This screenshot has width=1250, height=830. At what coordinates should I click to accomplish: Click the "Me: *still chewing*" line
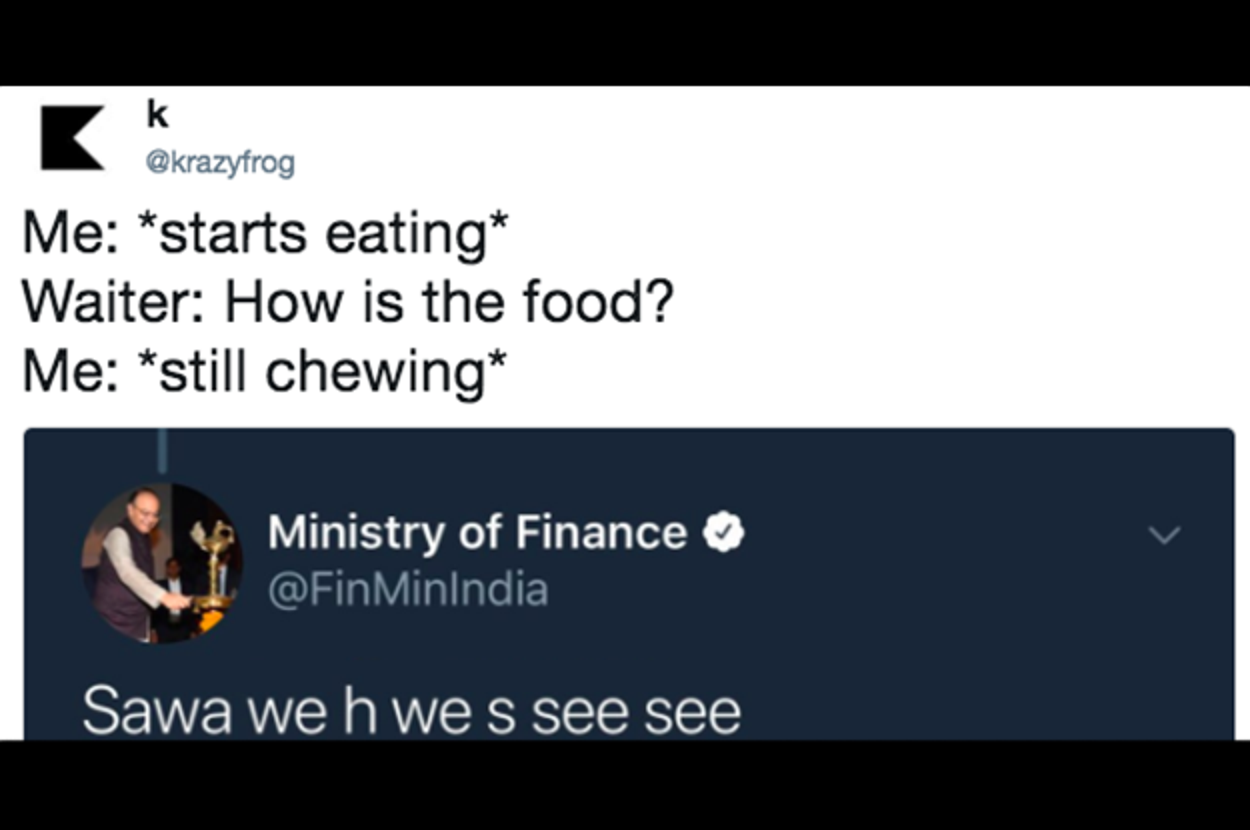pyautogui.click(x=264, y=371)
